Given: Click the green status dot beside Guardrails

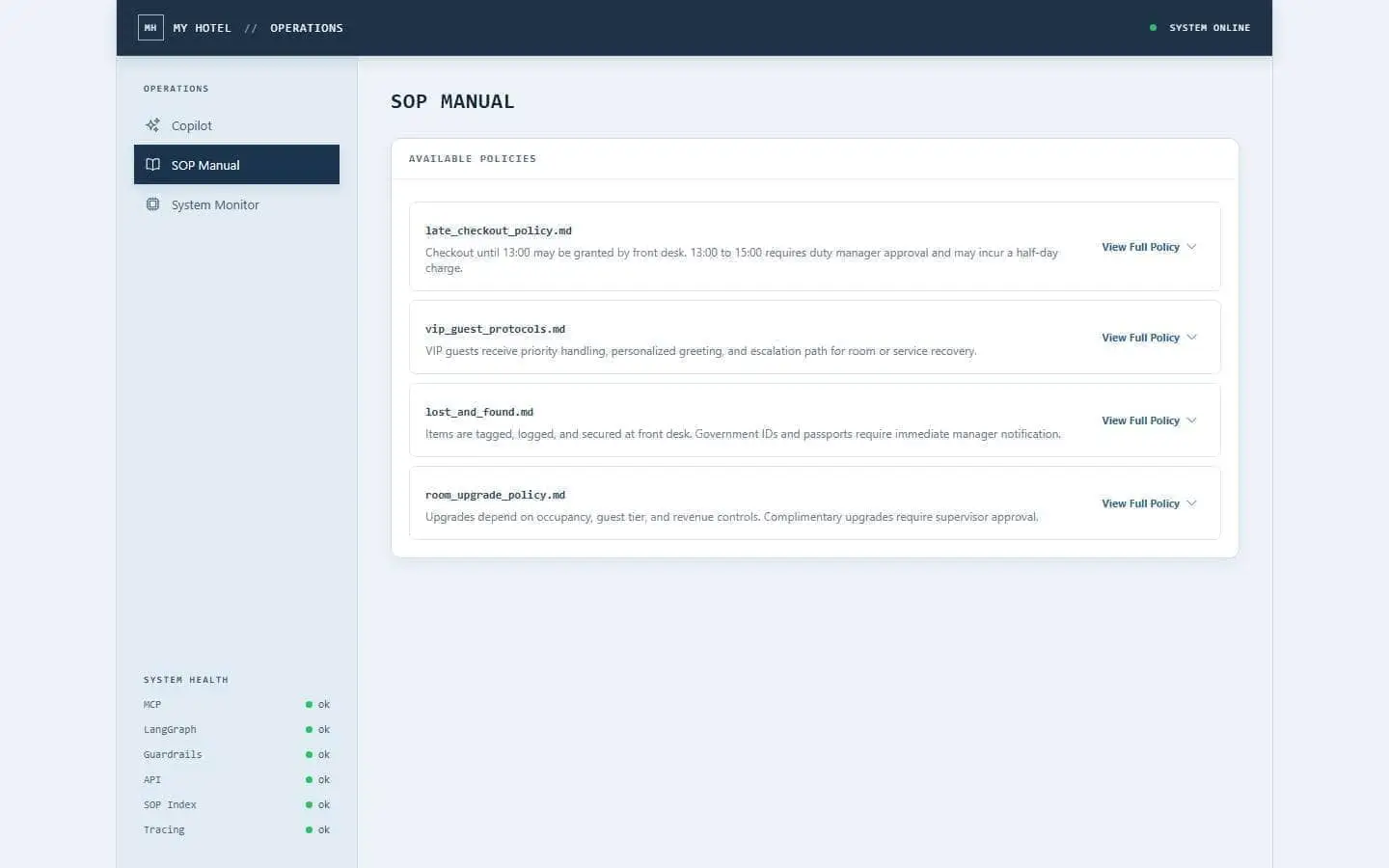Looking at the screenshot, I should coord(309,755).
